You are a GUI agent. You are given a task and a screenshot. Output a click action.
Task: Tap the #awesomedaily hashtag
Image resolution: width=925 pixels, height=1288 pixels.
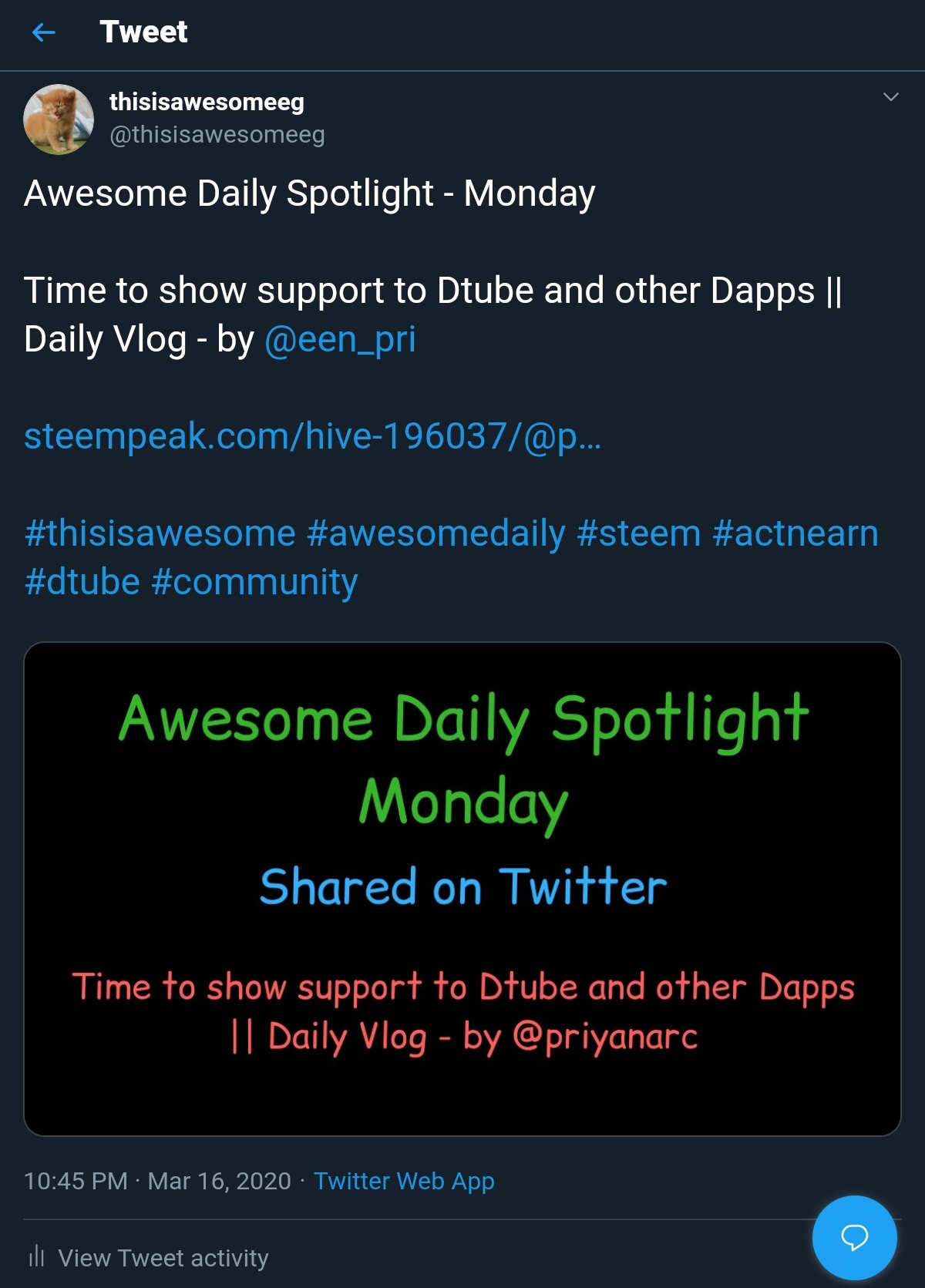436,533
